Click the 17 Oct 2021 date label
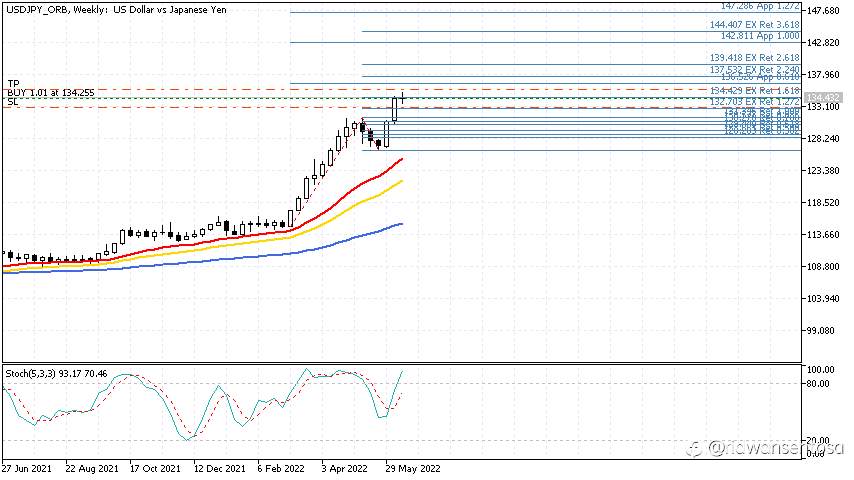Image resolution: width=854 pixels, height=480 pixels. click(x=155, y=469)
